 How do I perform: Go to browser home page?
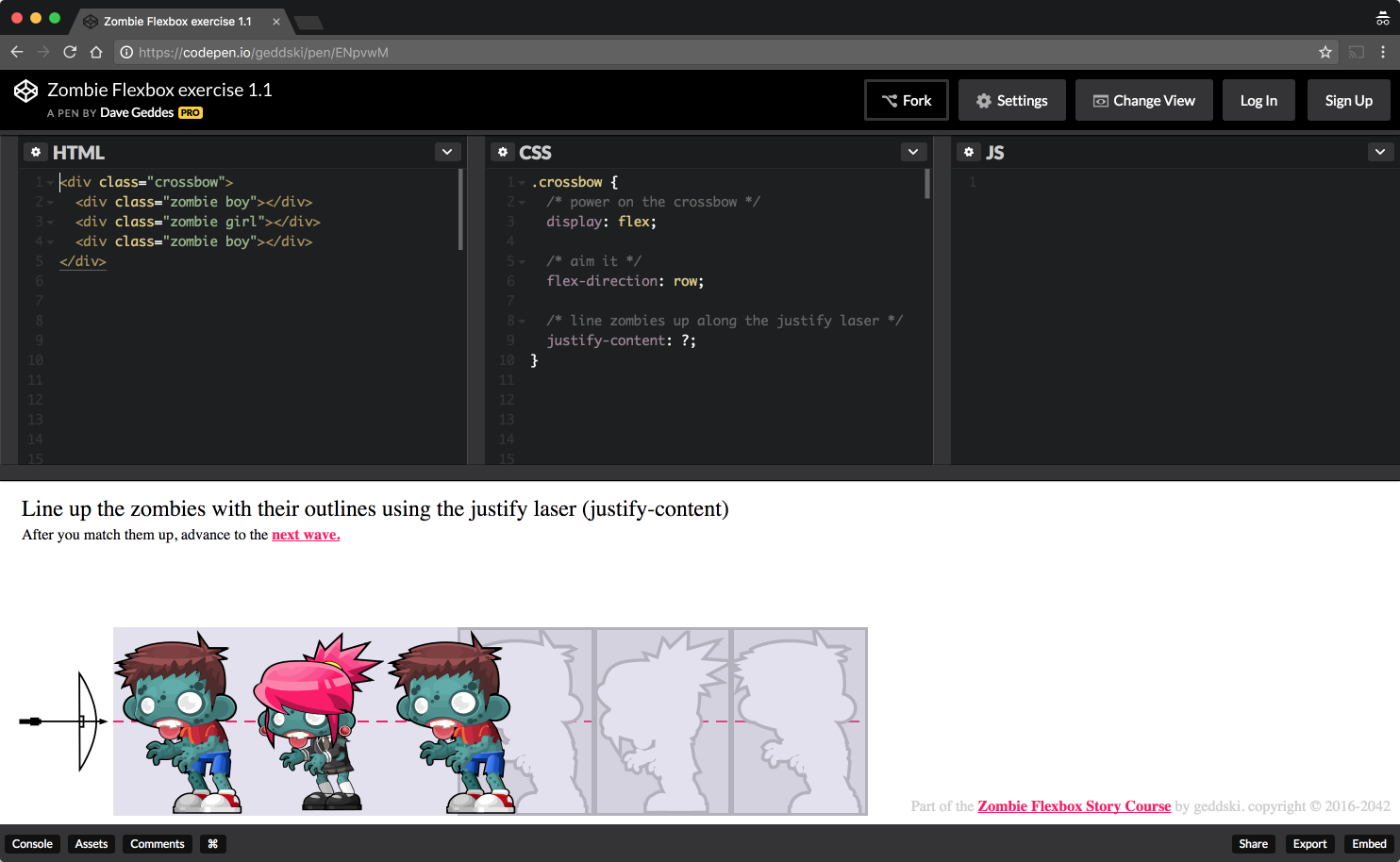(x=96, y=52)
